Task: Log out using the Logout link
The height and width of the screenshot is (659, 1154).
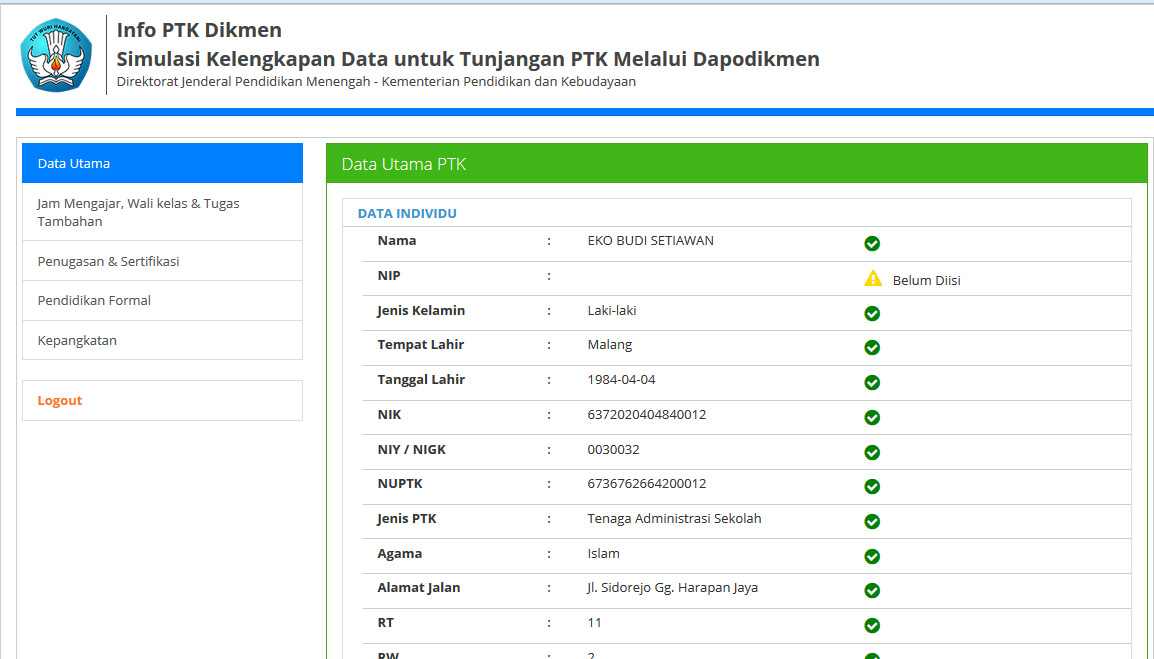Action: [60, 401]
